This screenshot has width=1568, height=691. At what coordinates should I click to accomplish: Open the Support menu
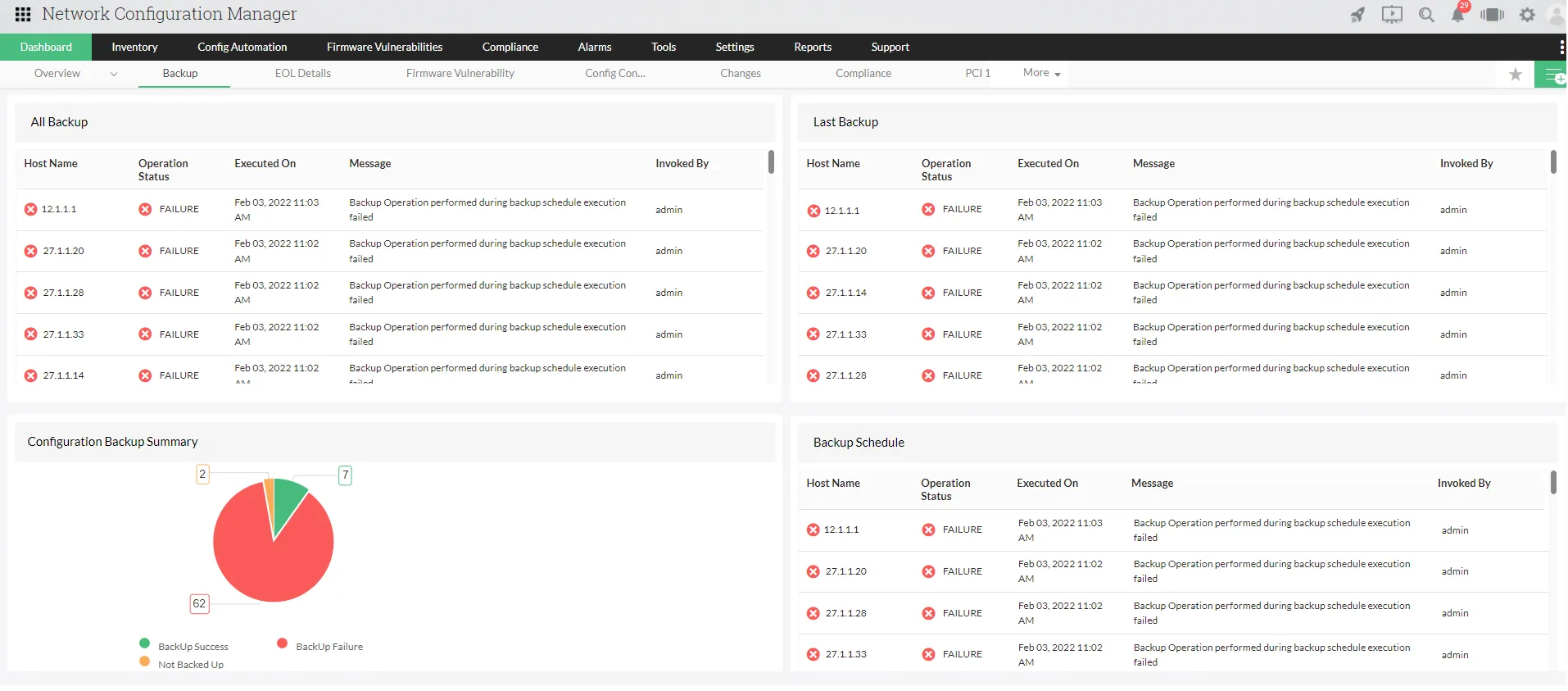click(x=890, y=47)
